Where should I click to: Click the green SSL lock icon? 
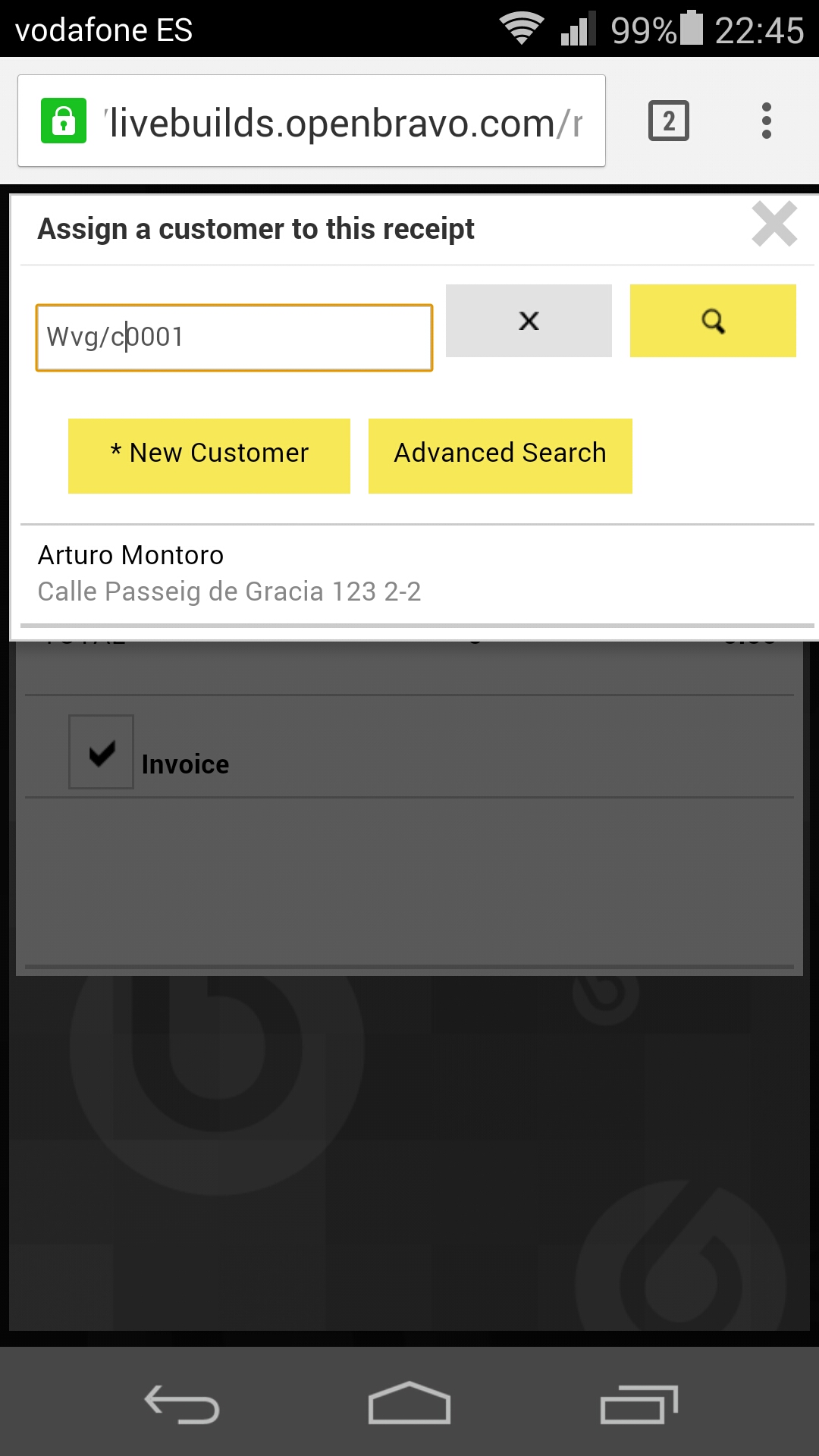[64, 121]
